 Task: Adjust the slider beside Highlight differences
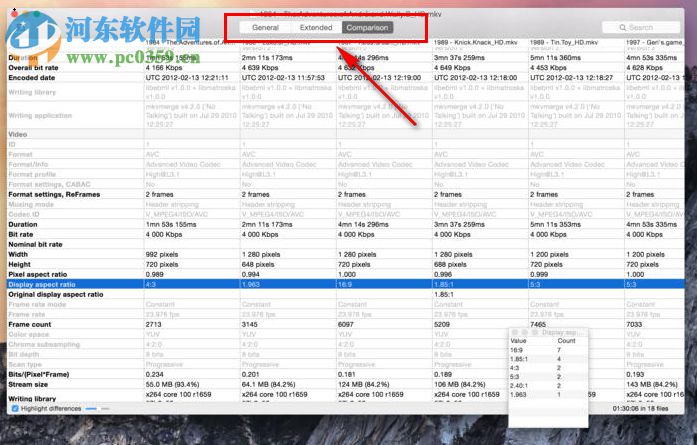point(97,408)
